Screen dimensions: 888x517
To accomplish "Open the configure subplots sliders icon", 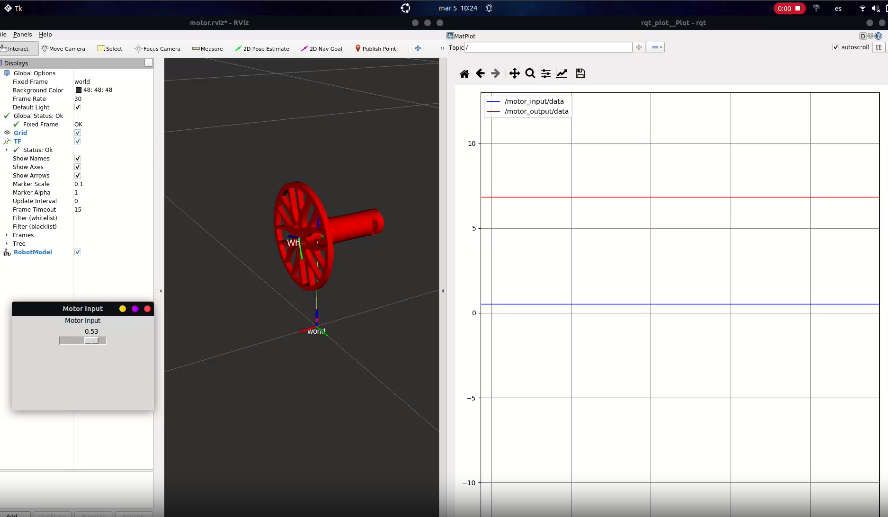I will click(546, 74).
